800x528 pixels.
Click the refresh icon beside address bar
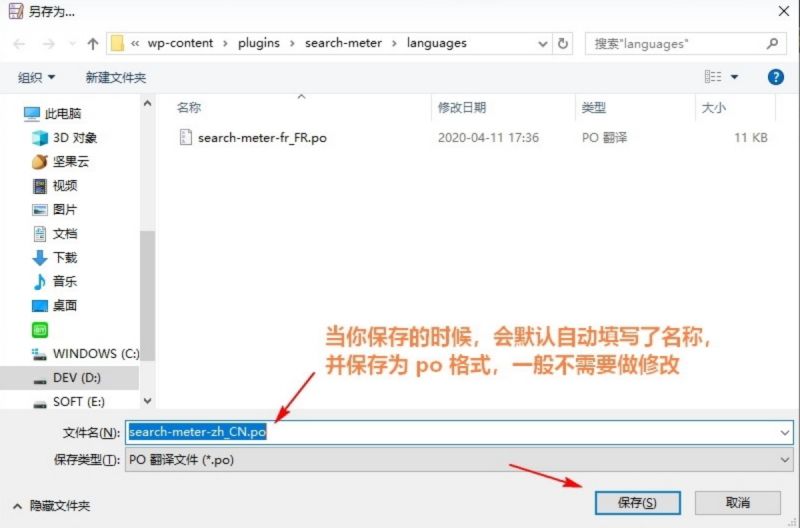click(563, 44)
